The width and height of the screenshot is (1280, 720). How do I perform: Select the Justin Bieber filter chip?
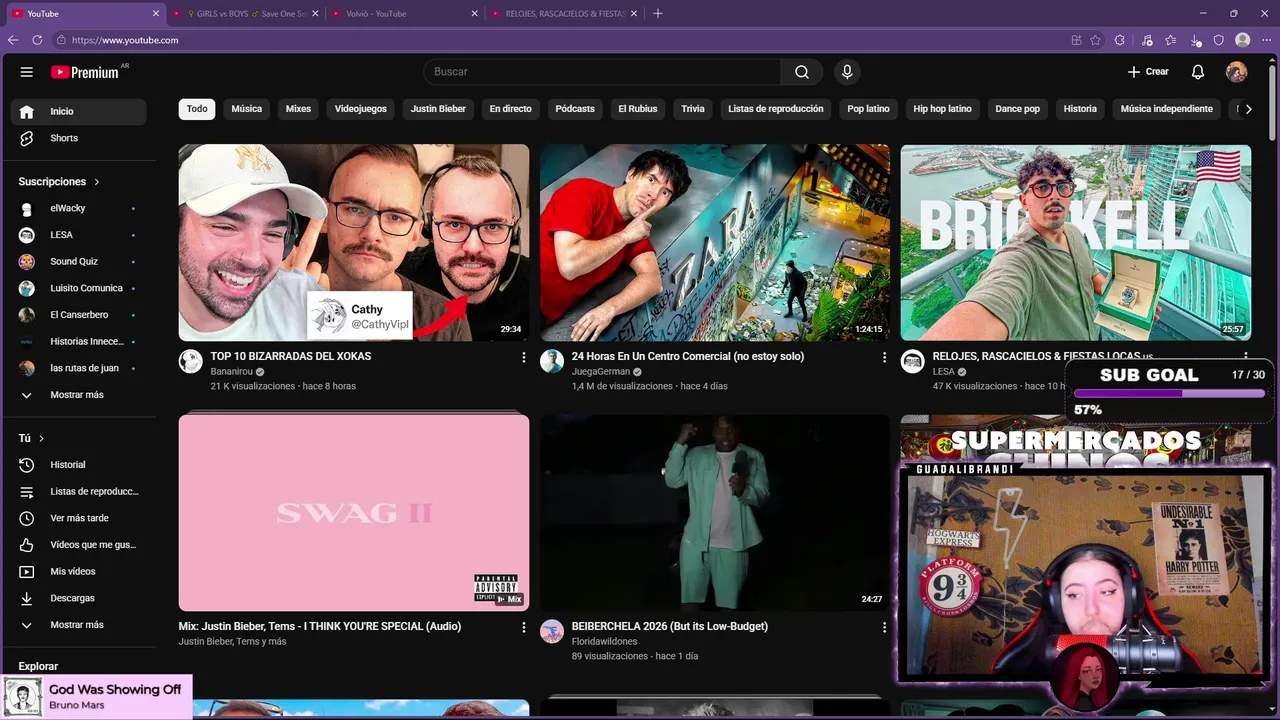tap(438, 109)
